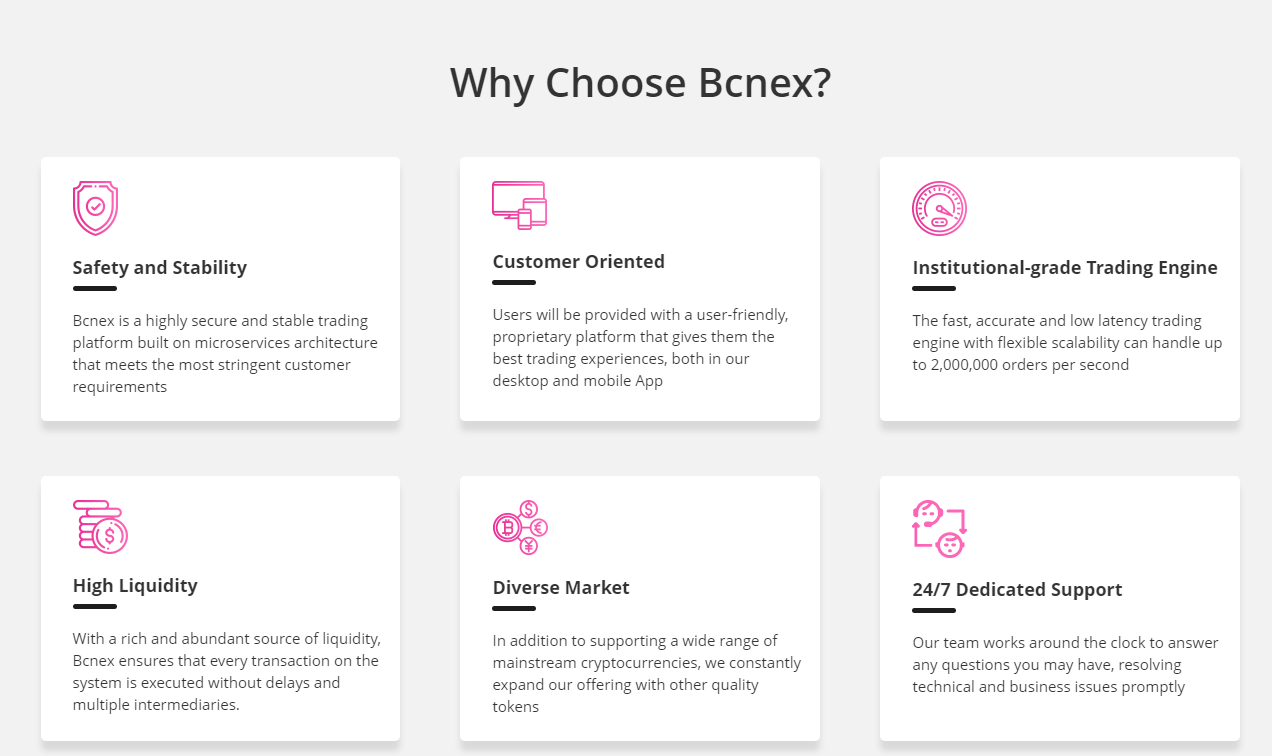The image size is (1272, 756).
Task: Select the Customer Oriented heading
Action: [578, 262]
